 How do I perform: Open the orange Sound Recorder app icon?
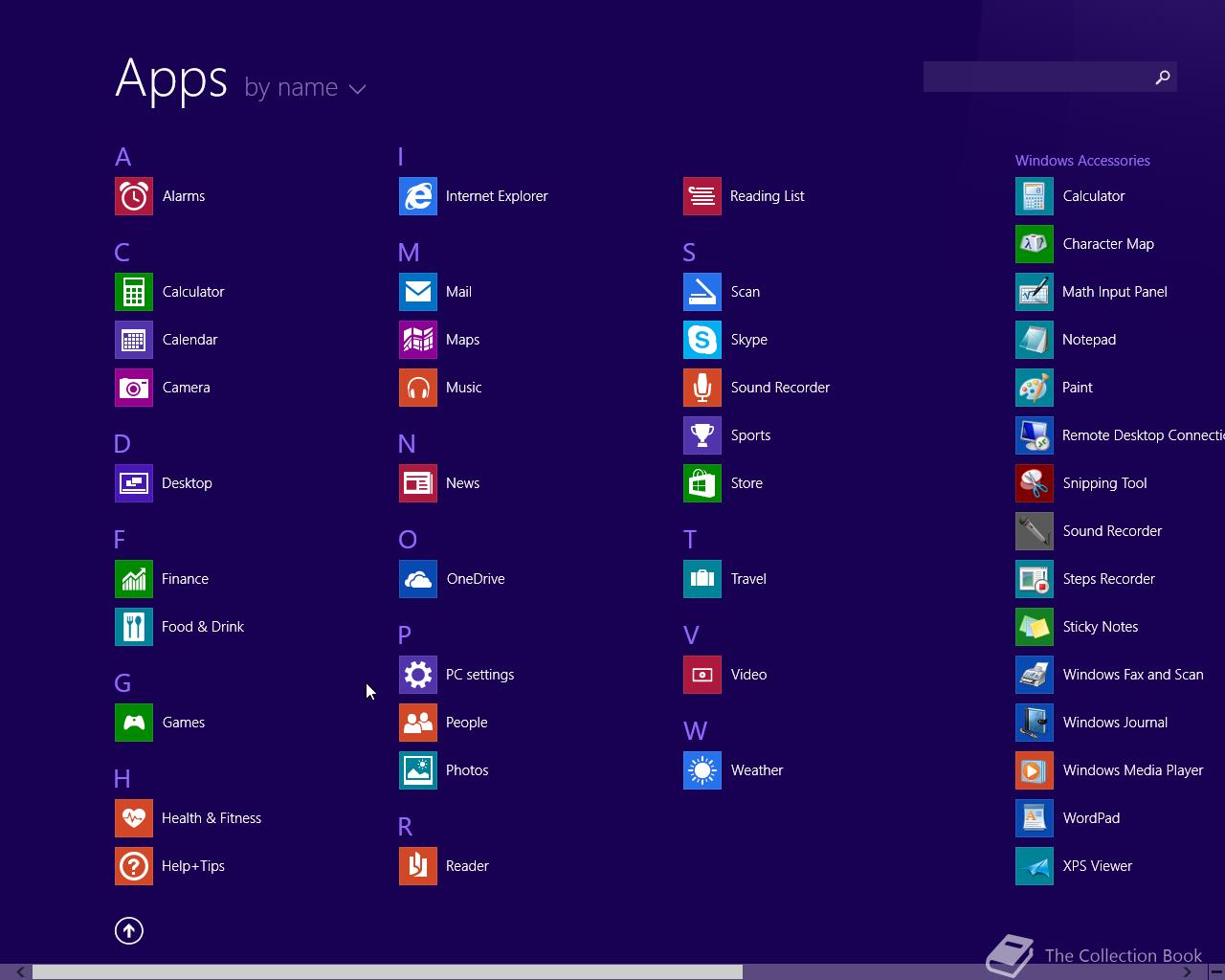(702, 388)
